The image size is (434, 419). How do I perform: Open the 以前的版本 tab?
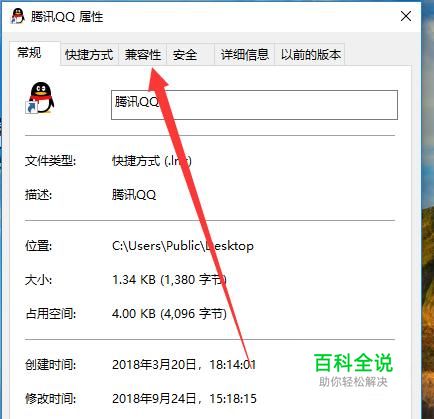[310, 55]
